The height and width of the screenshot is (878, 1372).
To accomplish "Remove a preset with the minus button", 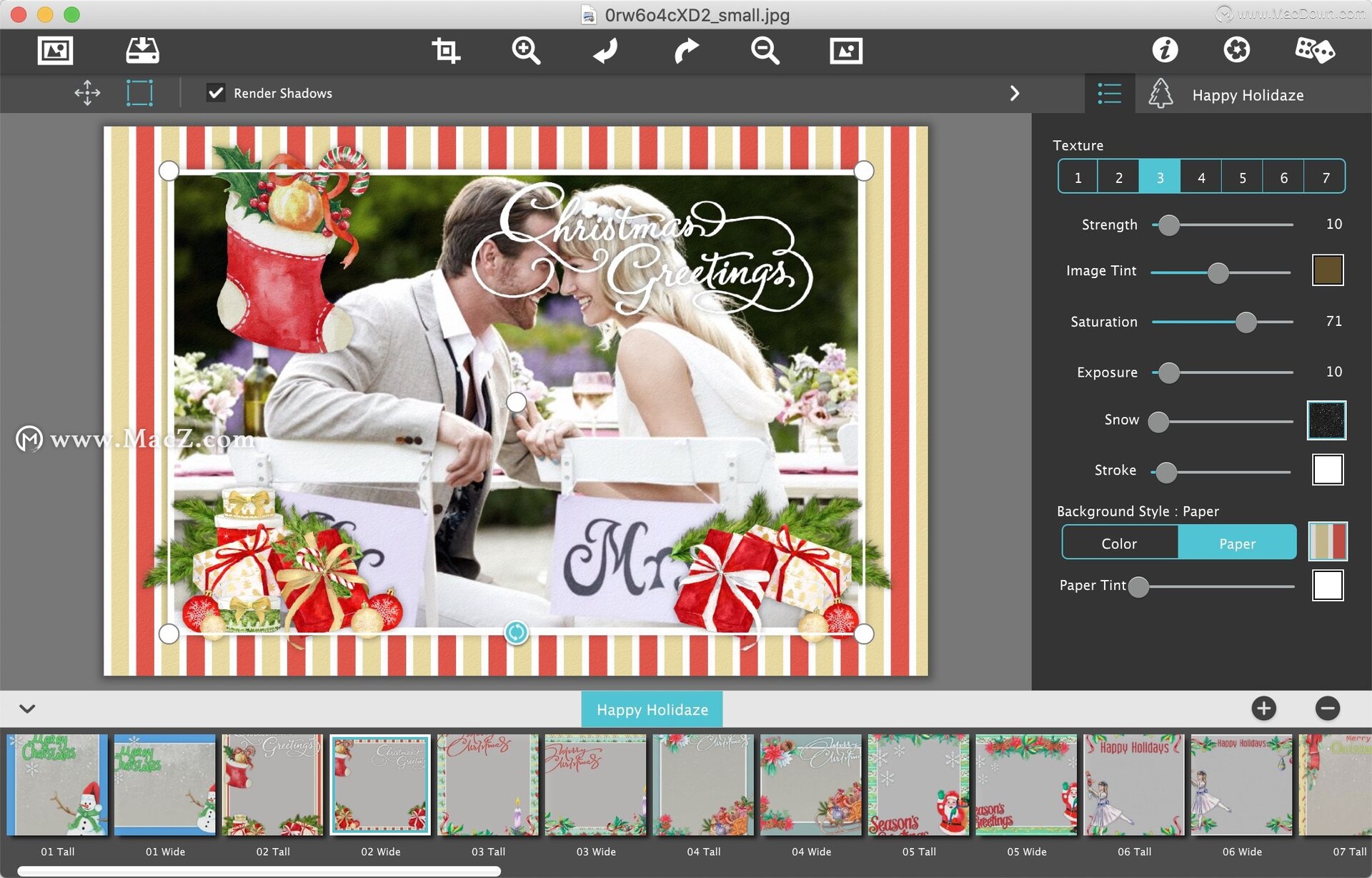I will point(1328,709).
